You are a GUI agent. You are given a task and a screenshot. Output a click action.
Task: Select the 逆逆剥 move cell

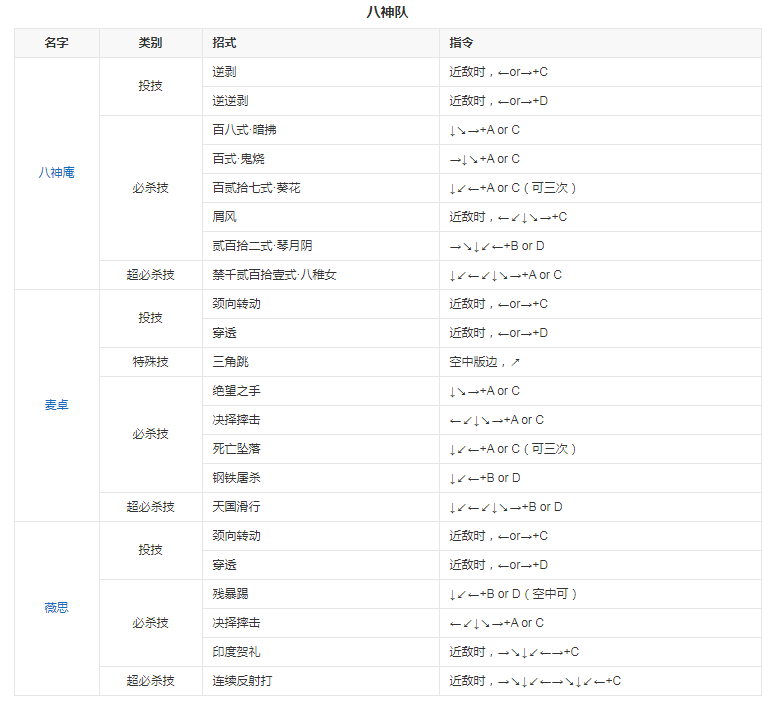click(230, 101)
